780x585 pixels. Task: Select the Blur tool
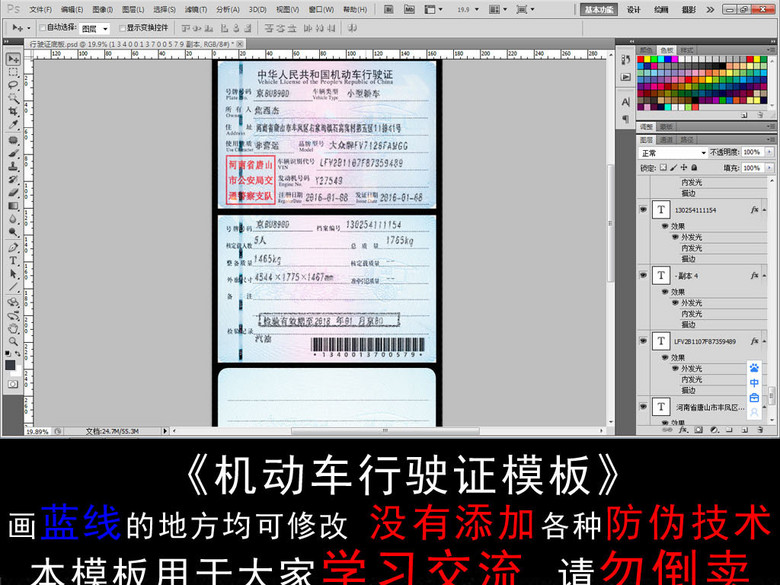(x=13, y=218)
